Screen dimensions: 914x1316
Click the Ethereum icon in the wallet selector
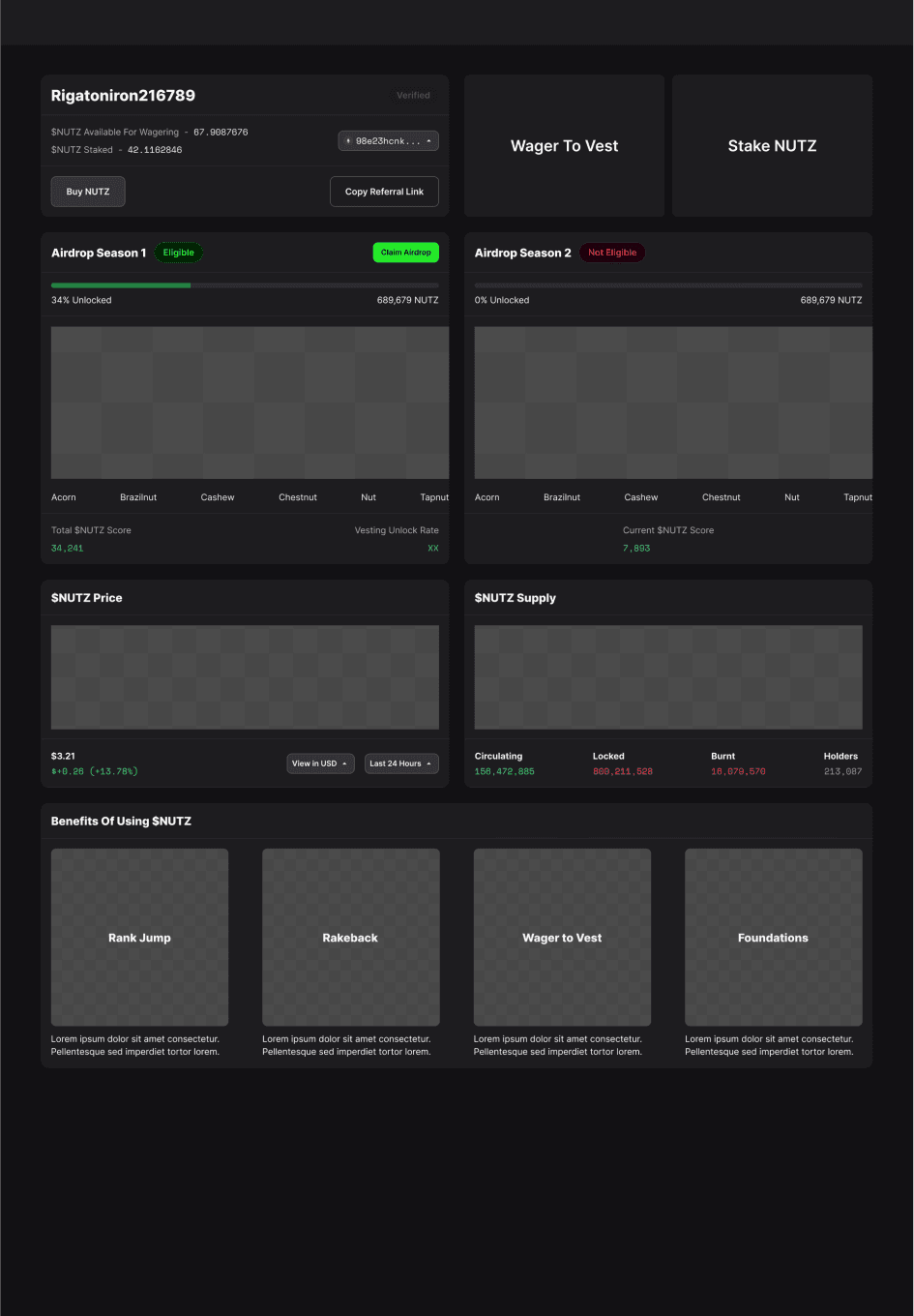click(348, 141)
